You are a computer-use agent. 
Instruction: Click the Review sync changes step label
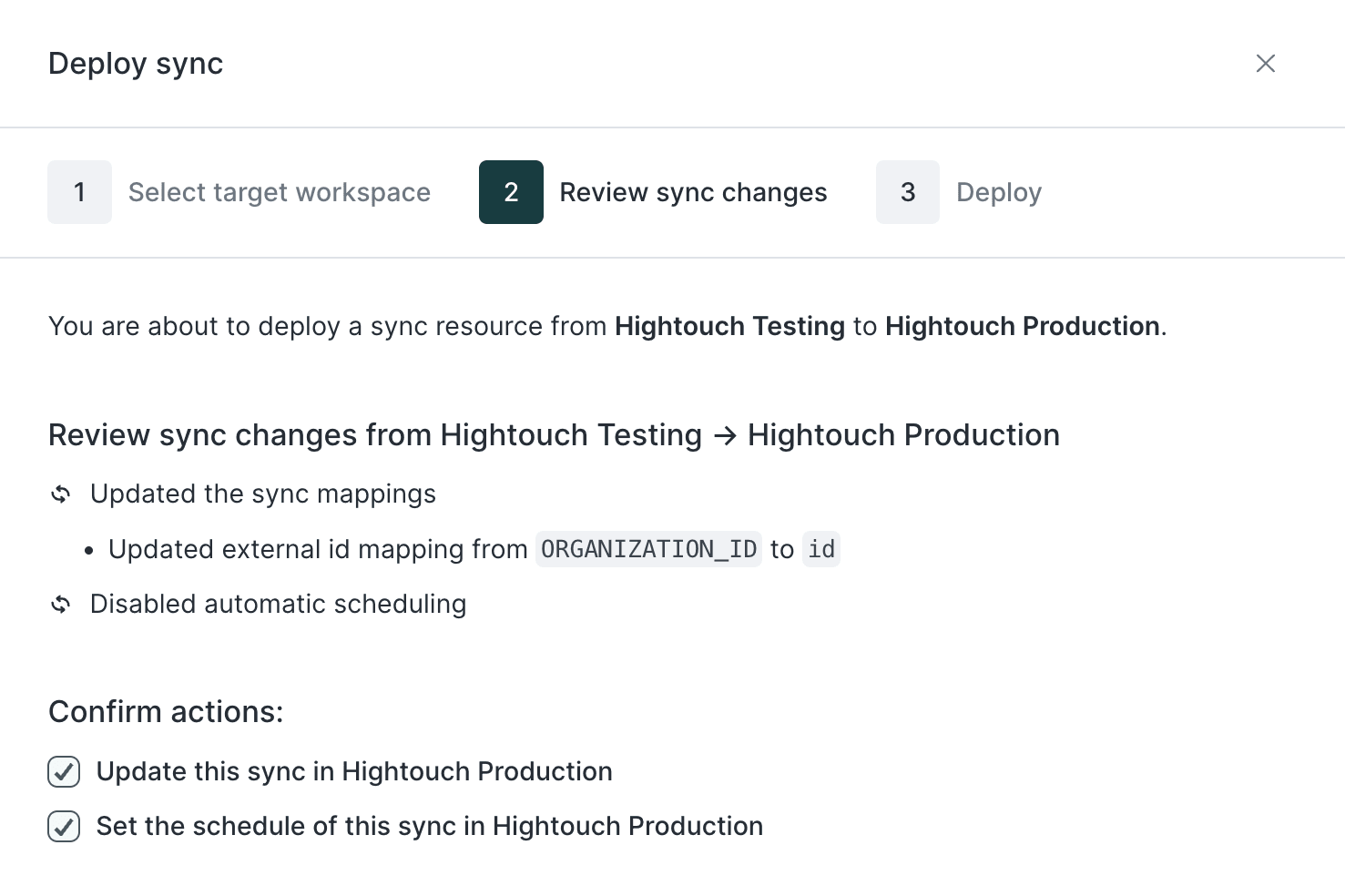(694, 192)
